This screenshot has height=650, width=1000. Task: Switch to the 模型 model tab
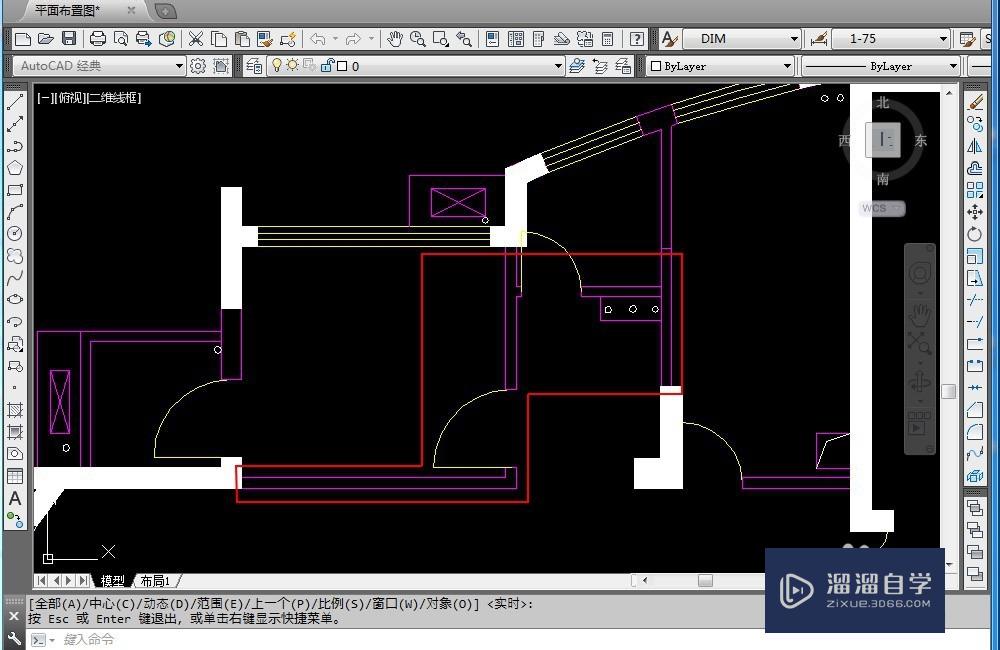click(x=112, y=580)
